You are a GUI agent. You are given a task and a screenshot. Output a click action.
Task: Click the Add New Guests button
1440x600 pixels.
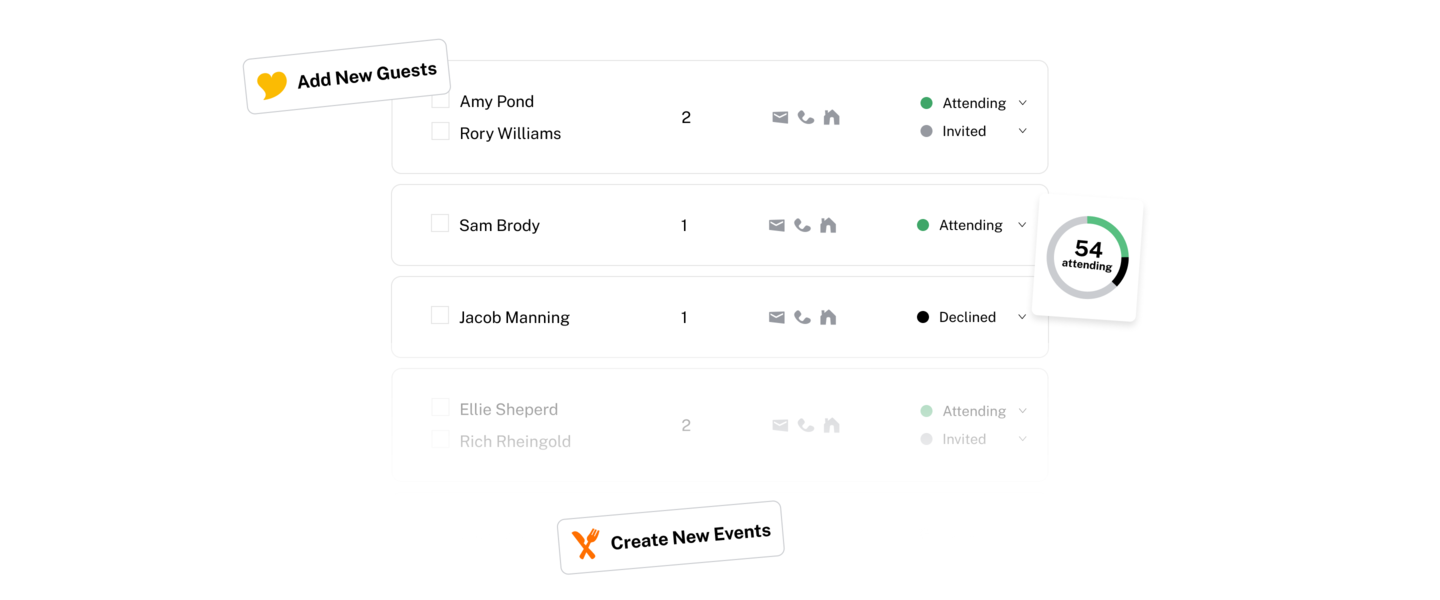(347, 77)
